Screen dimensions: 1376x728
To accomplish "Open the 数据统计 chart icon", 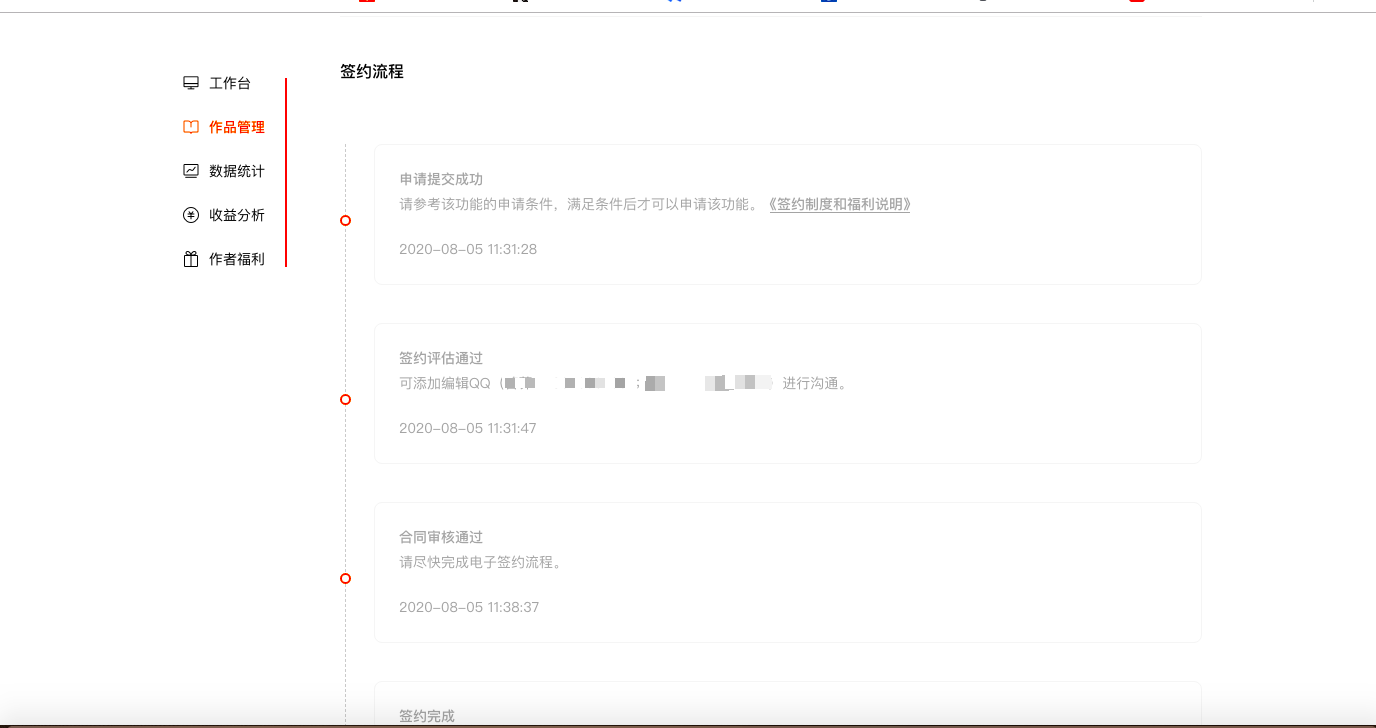I will pyautogui.click(x=191, y=171).
